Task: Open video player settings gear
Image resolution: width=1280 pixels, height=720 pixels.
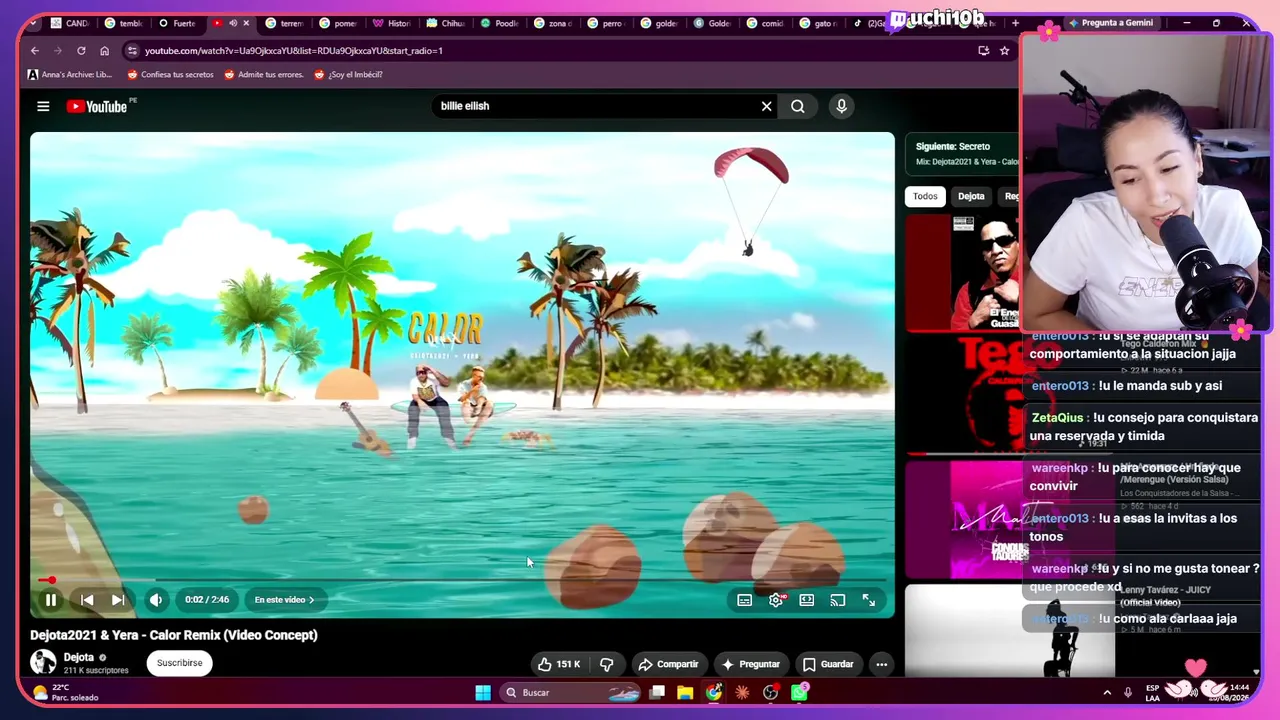Action: [776, 600]
